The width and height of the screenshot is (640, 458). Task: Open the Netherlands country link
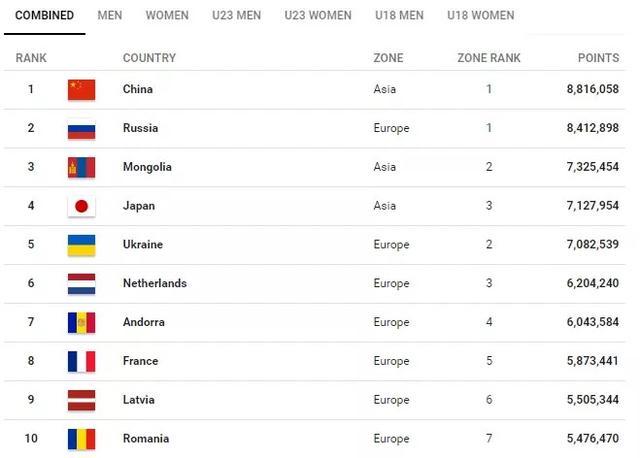click(154, 283)
